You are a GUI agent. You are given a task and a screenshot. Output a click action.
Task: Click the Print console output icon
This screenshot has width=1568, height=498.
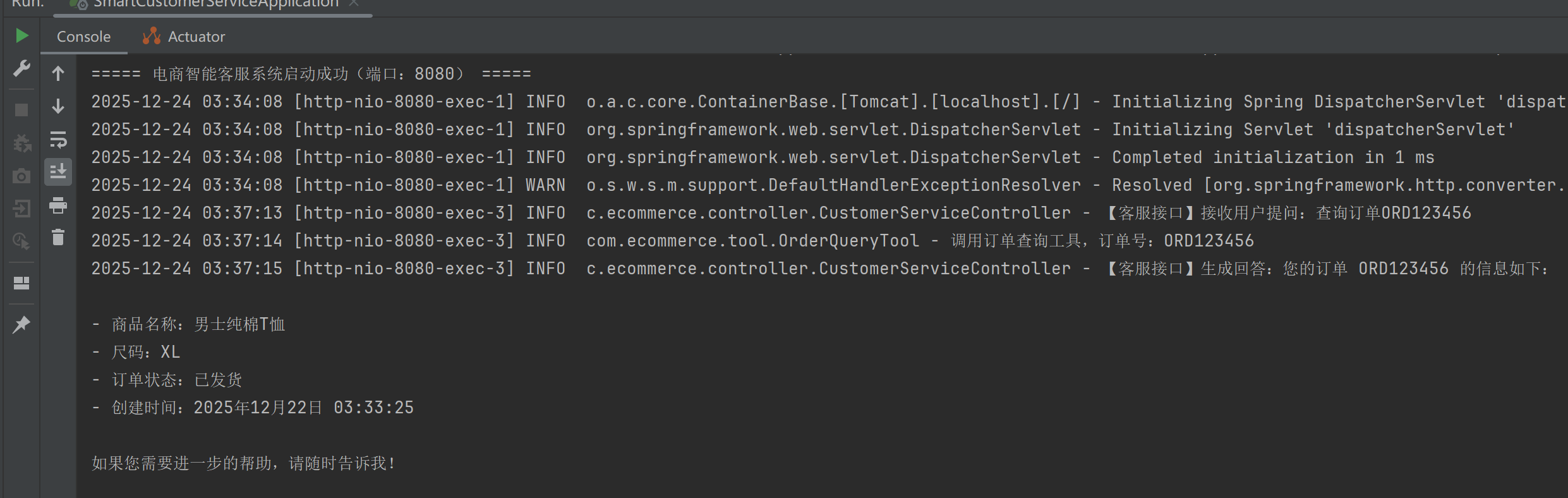[58, 205]
